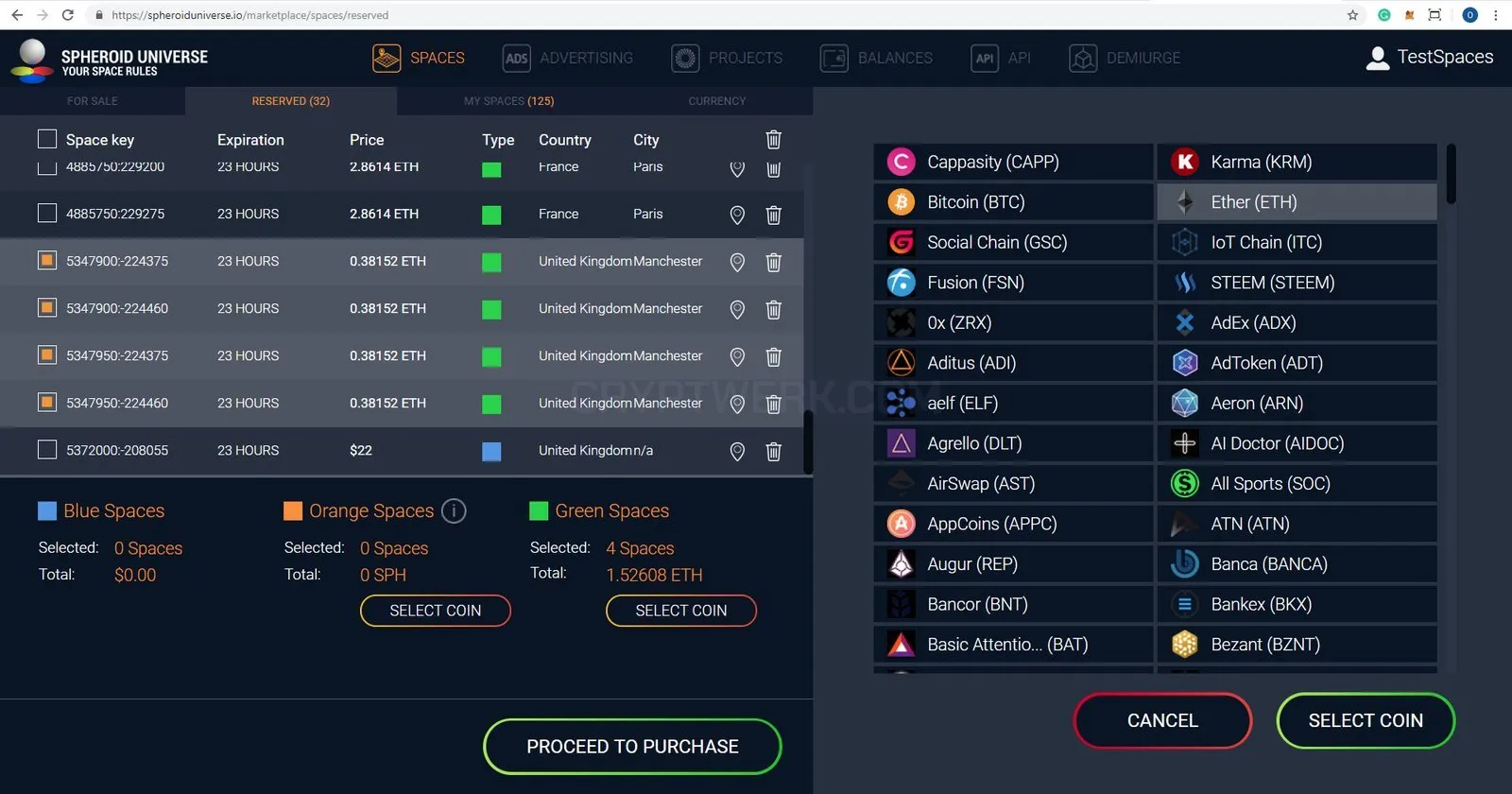
Task: Open the SPACES section
Action: pyautogui.click(x=419, y=59)
